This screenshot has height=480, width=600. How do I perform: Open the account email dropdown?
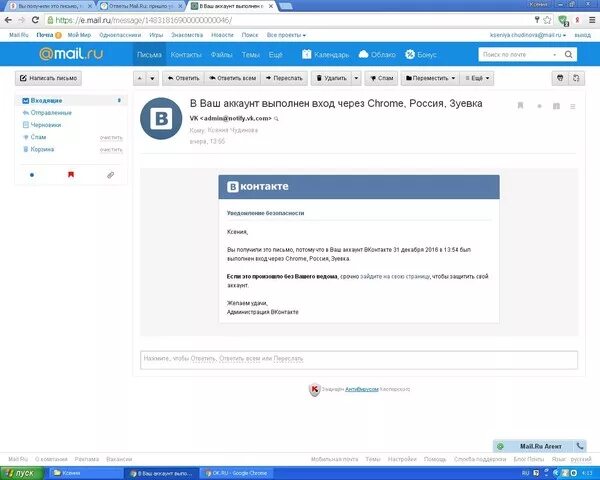[528, 35]
